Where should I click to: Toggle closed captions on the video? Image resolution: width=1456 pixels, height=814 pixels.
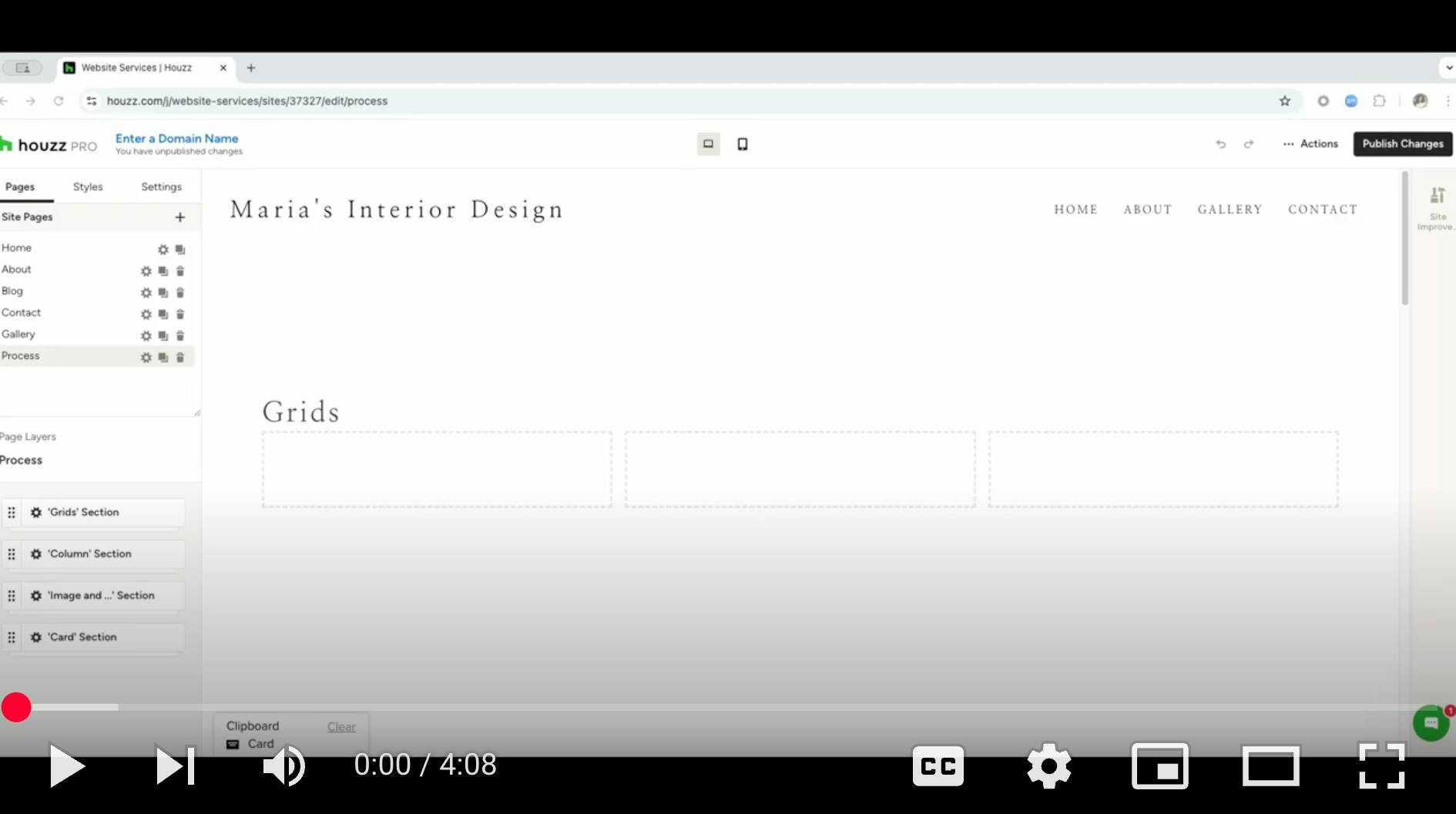938,765
